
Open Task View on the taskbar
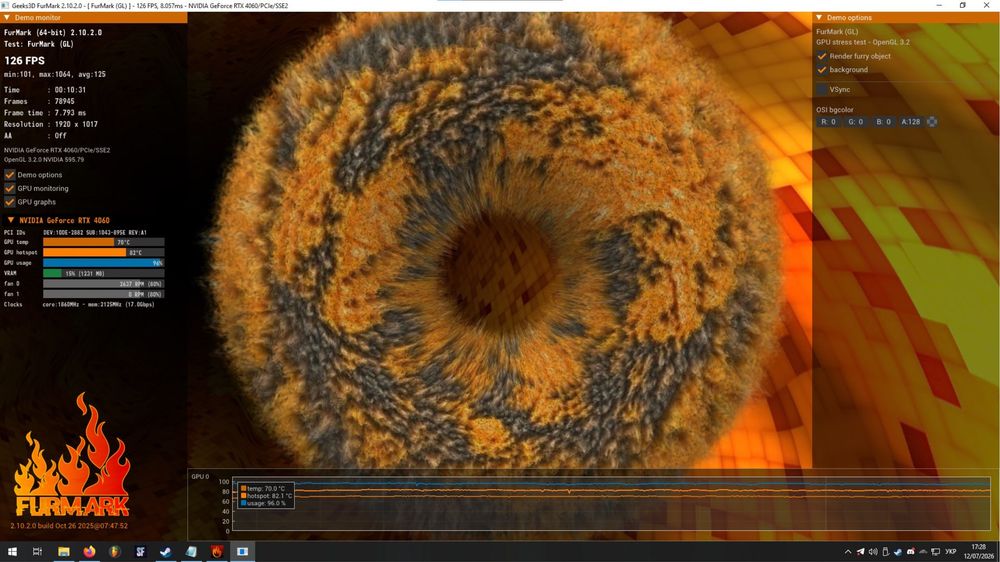(x=37, y=552)
